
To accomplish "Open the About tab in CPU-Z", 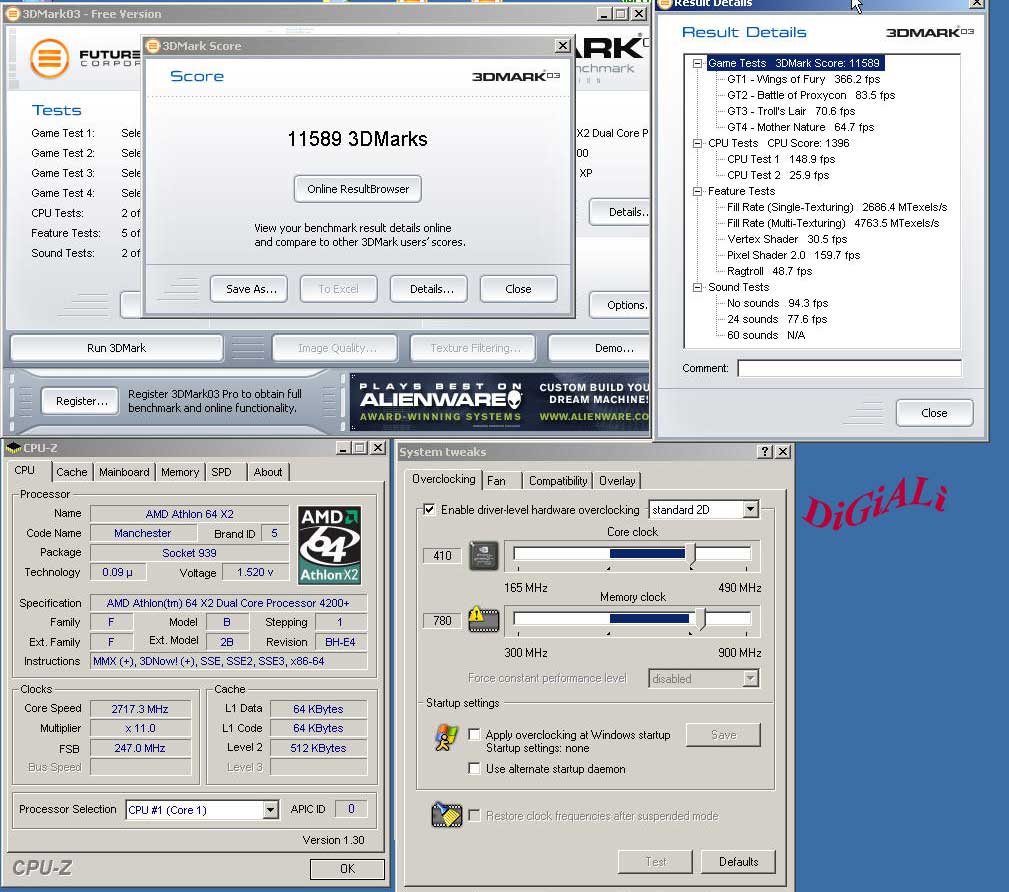I will coord(268,472).
